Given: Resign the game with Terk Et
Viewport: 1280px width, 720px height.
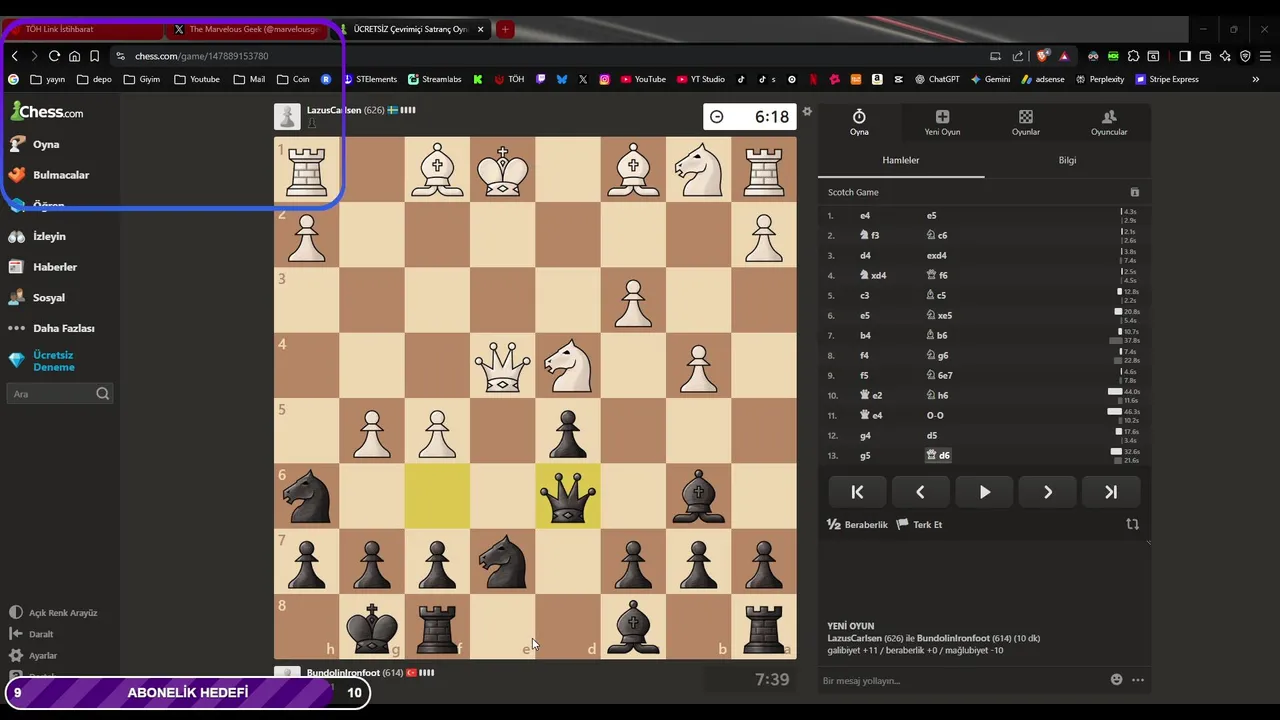Looking at the screenshot, I should [919, 524].
